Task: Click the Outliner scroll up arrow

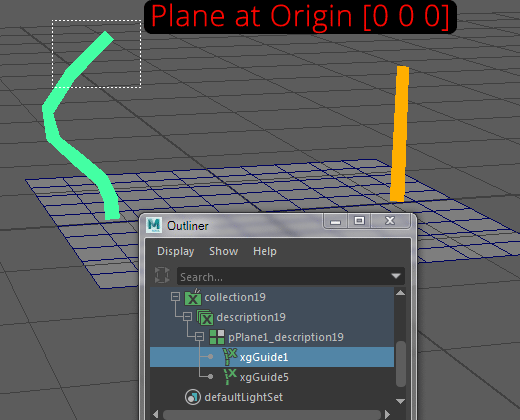Action: click(401, 293)
